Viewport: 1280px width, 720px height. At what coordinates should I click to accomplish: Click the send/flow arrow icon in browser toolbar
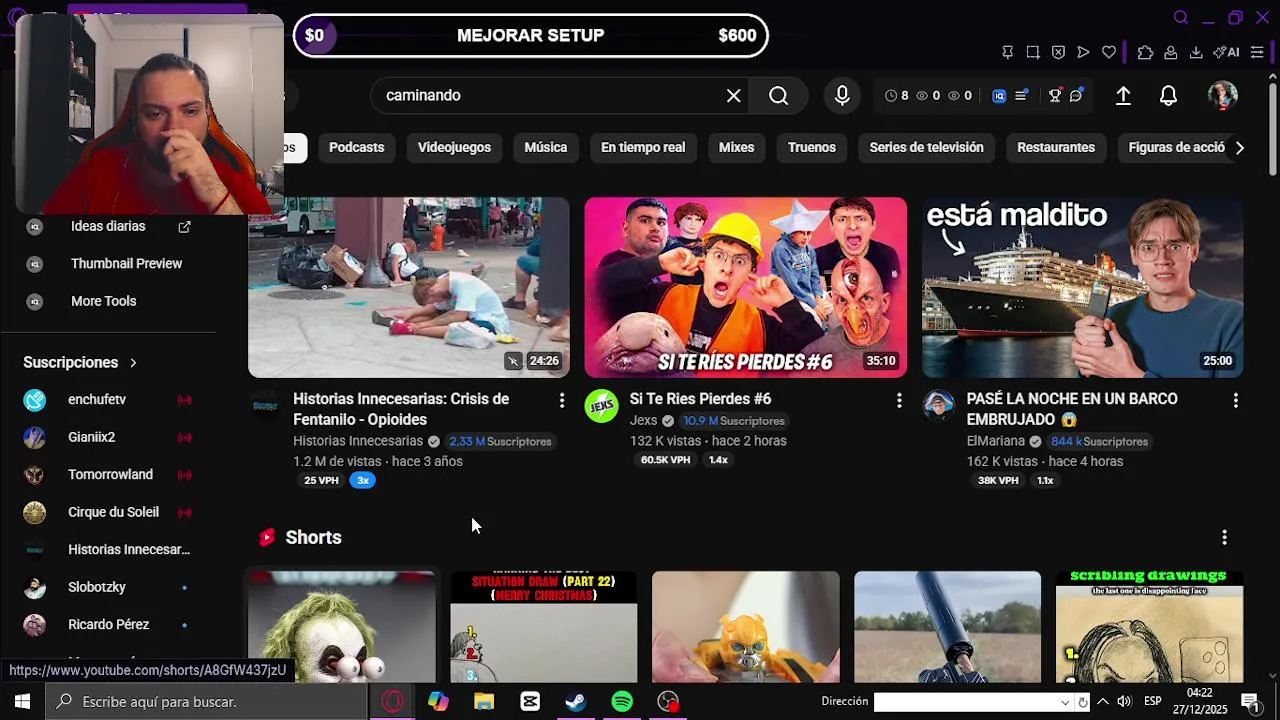(x=1083, y=53)
